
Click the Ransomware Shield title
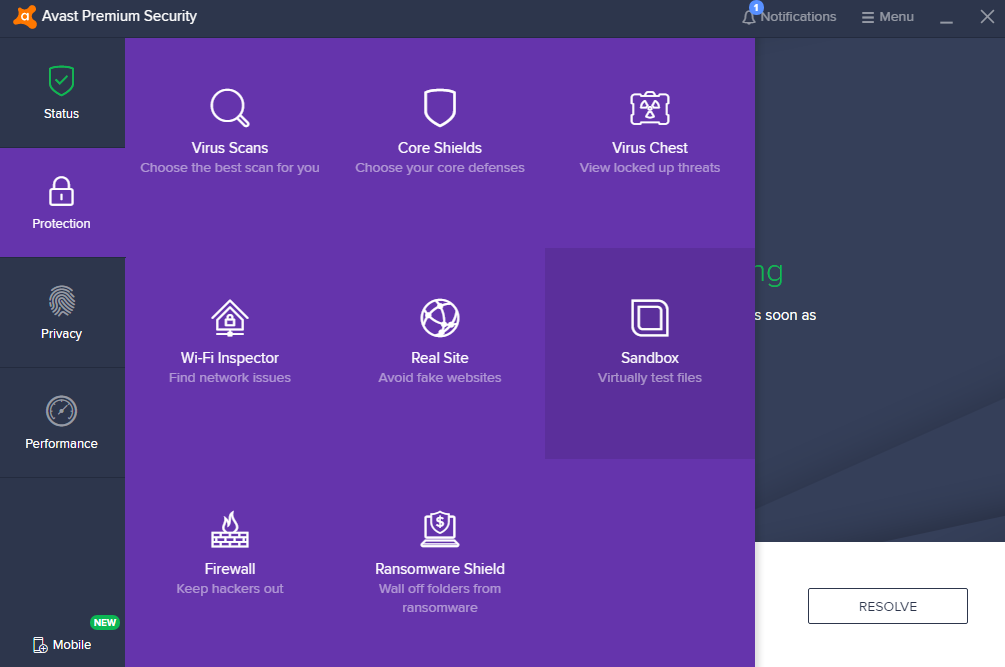tap(440, 569)
